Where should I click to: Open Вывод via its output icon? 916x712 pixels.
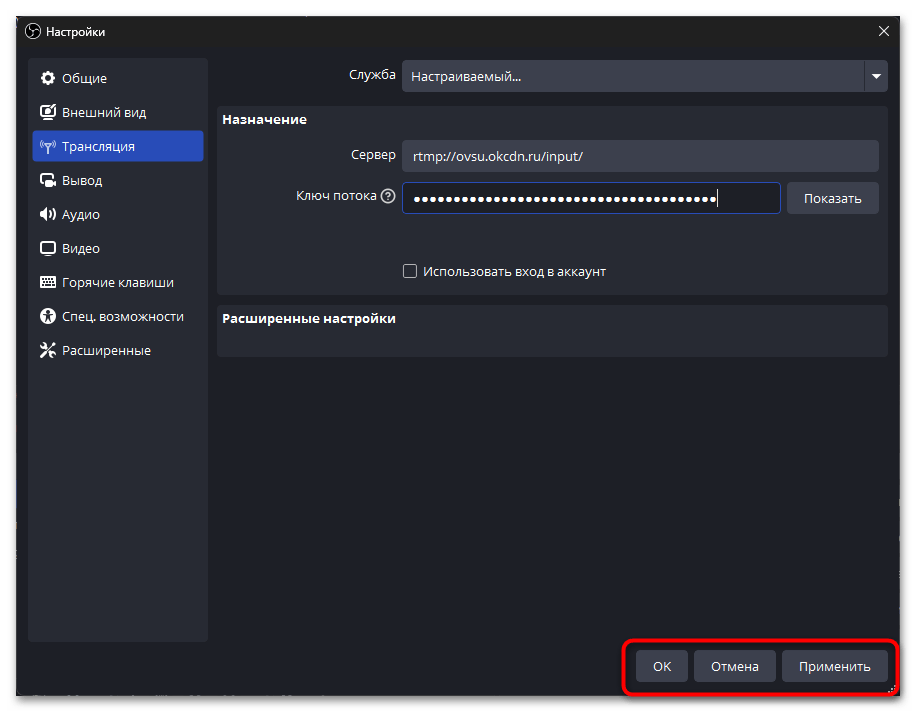47,181
